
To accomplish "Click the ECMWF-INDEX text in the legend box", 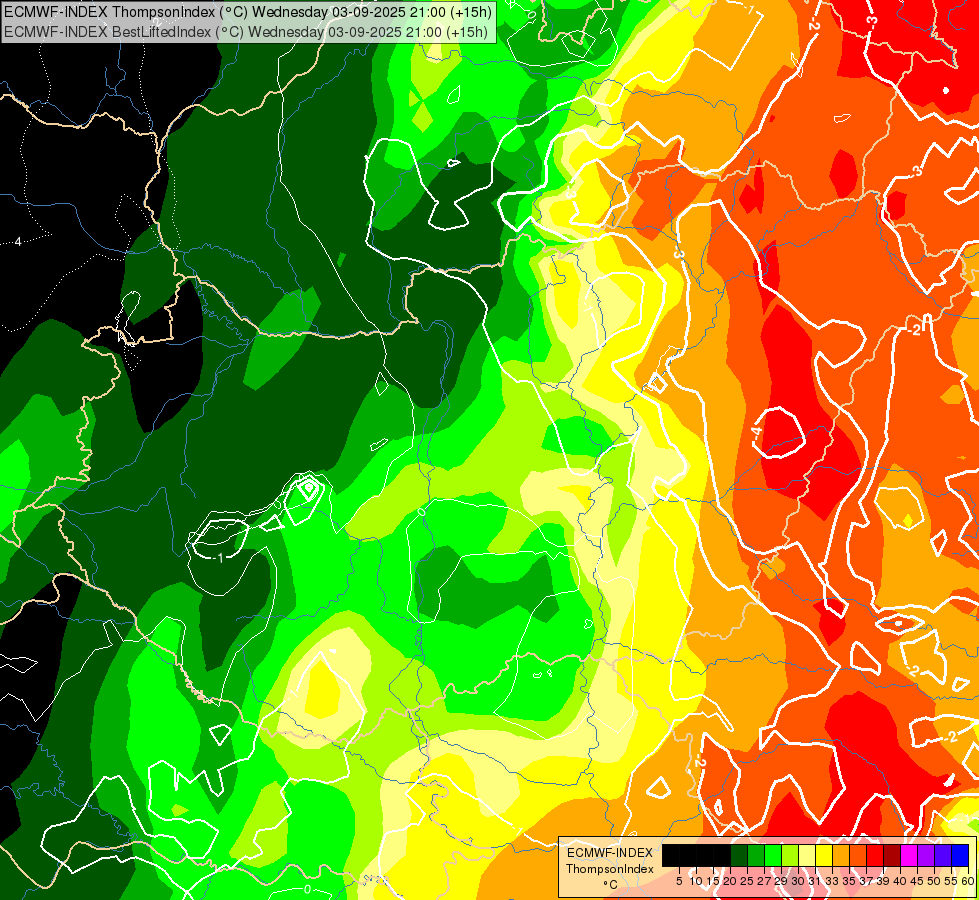I will [609, 853].
